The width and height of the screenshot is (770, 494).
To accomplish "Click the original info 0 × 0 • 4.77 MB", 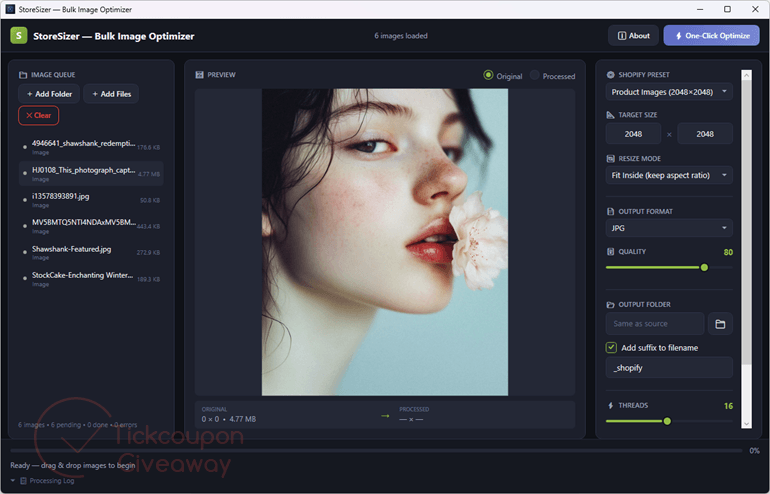I will pyautogui.click(x=229, y=419).
